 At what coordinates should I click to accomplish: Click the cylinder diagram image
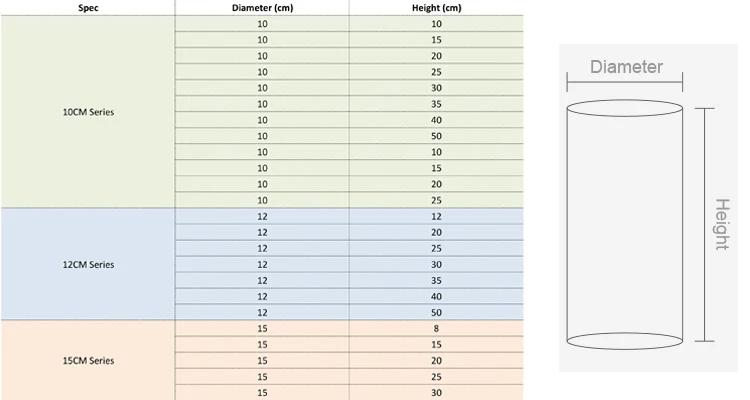click(x=648, y=208)
